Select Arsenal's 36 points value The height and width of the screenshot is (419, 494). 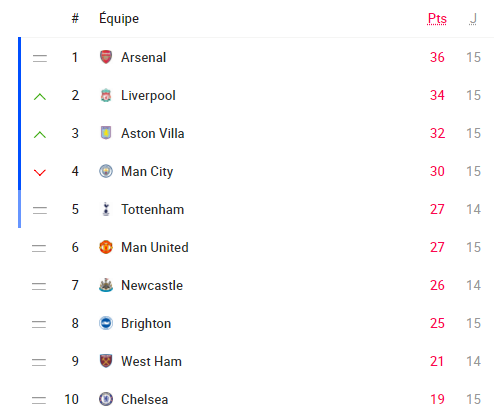(x=437, y=57)
